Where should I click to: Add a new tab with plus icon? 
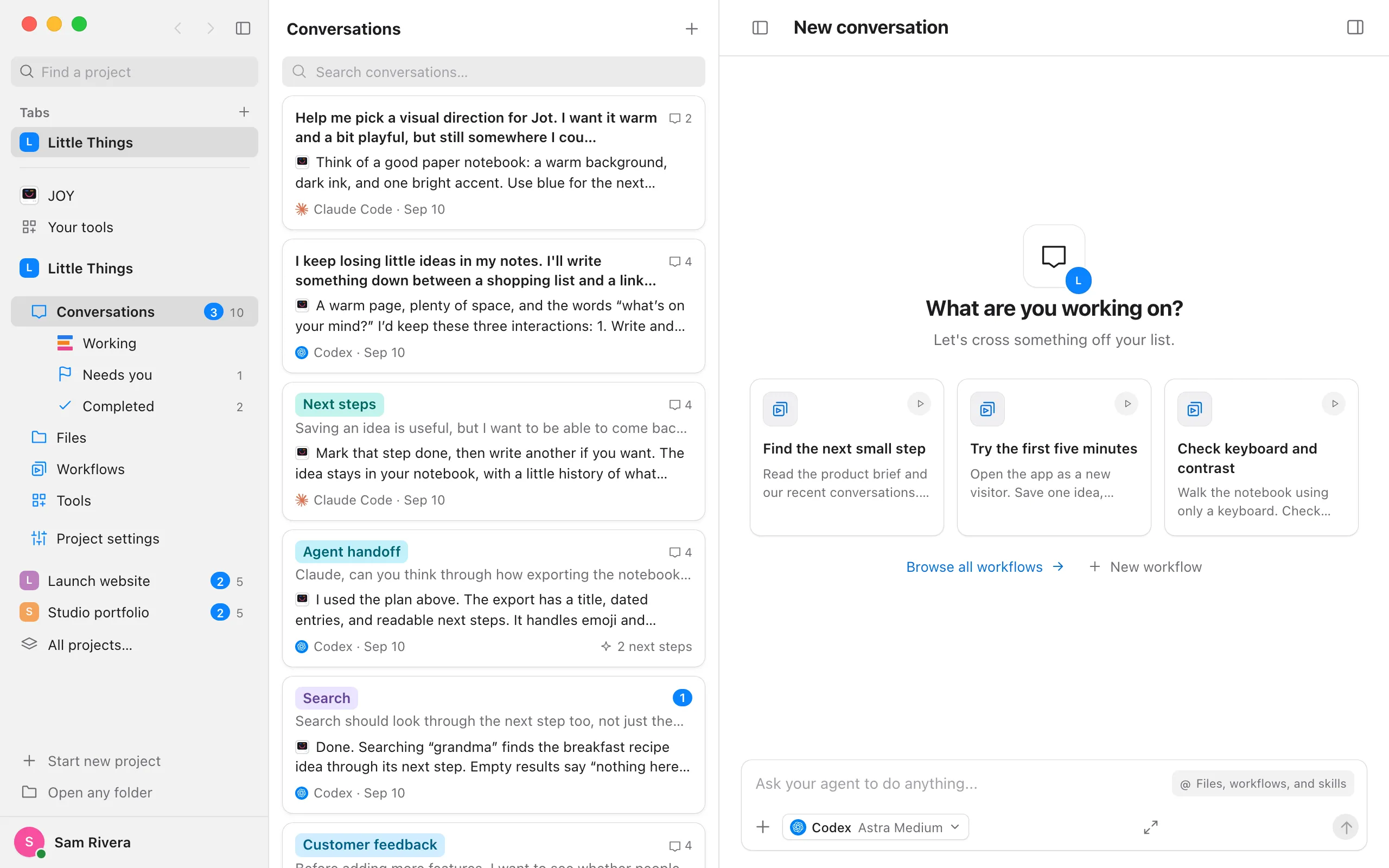tap(244, 112)
